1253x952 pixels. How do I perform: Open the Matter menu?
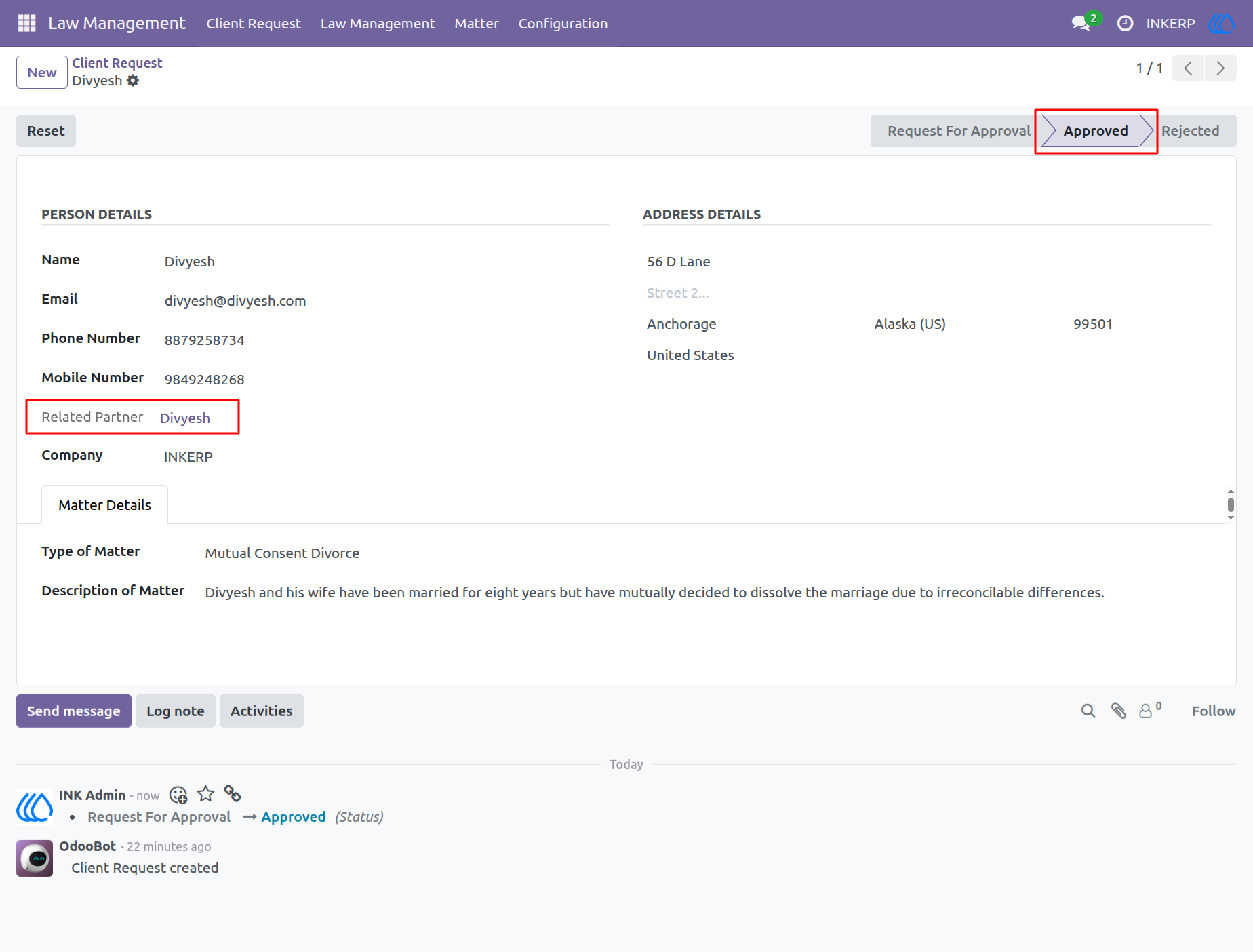click(477, 23)
